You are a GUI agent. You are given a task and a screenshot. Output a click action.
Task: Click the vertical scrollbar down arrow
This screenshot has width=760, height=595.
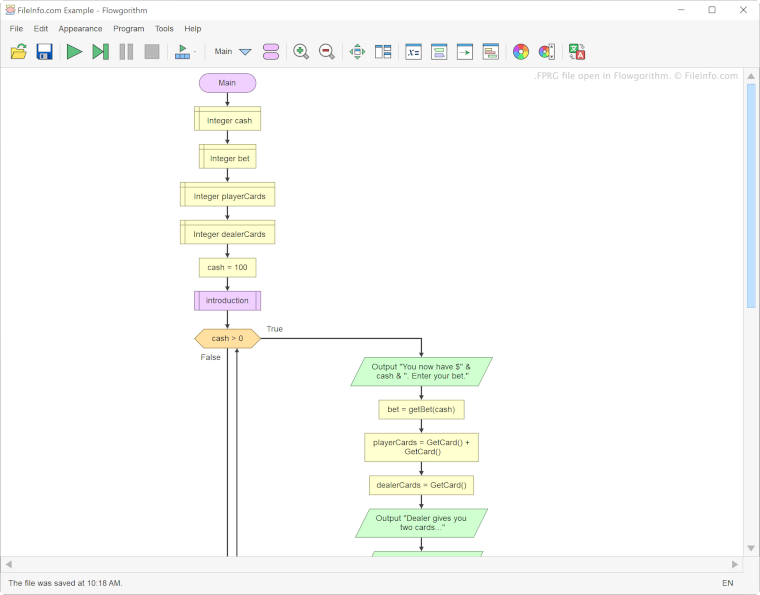pyautogui.click(x=751, y=548)
